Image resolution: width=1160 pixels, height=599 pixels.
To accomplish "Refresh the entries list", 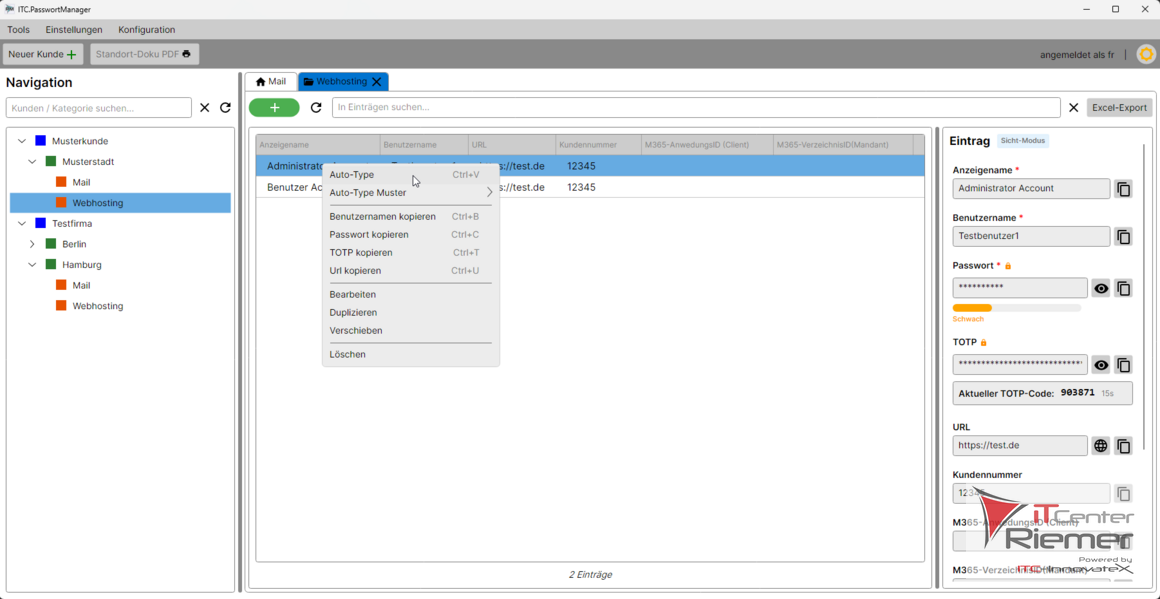I will (x=316, y=108).
